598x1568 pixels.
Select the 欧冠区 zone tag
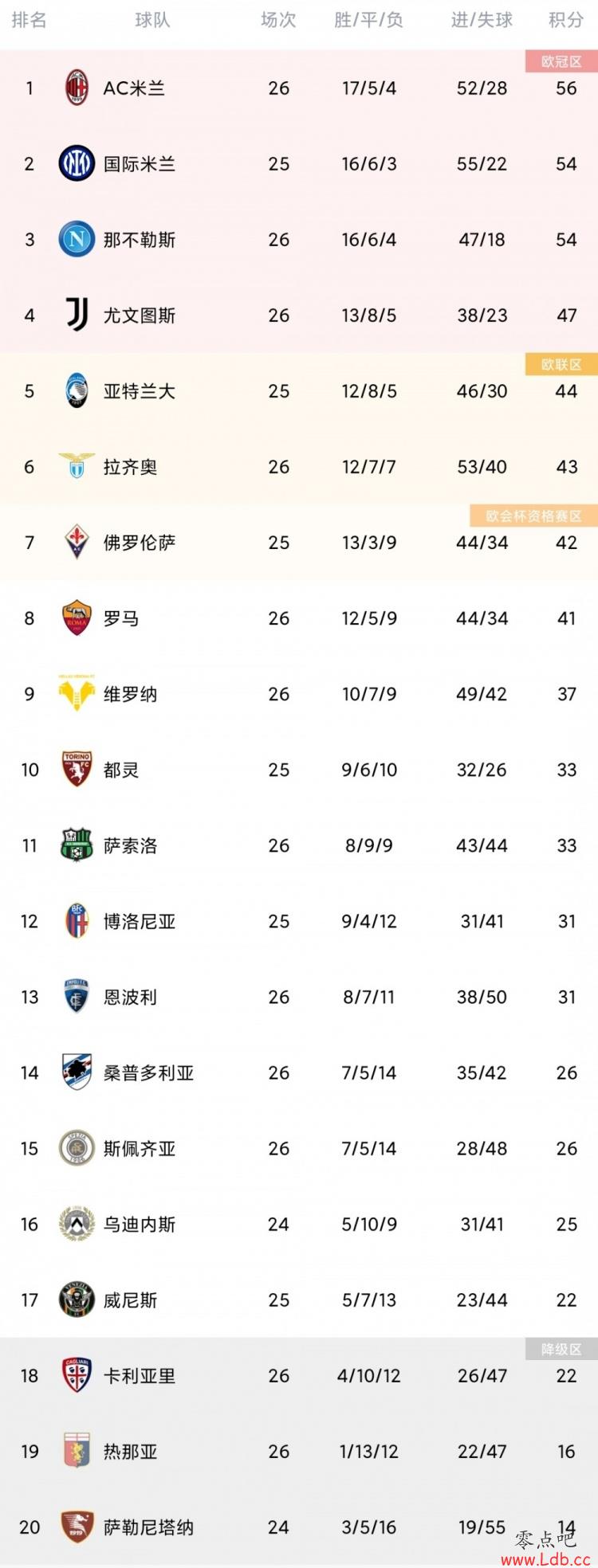click(x=561, y=61)
